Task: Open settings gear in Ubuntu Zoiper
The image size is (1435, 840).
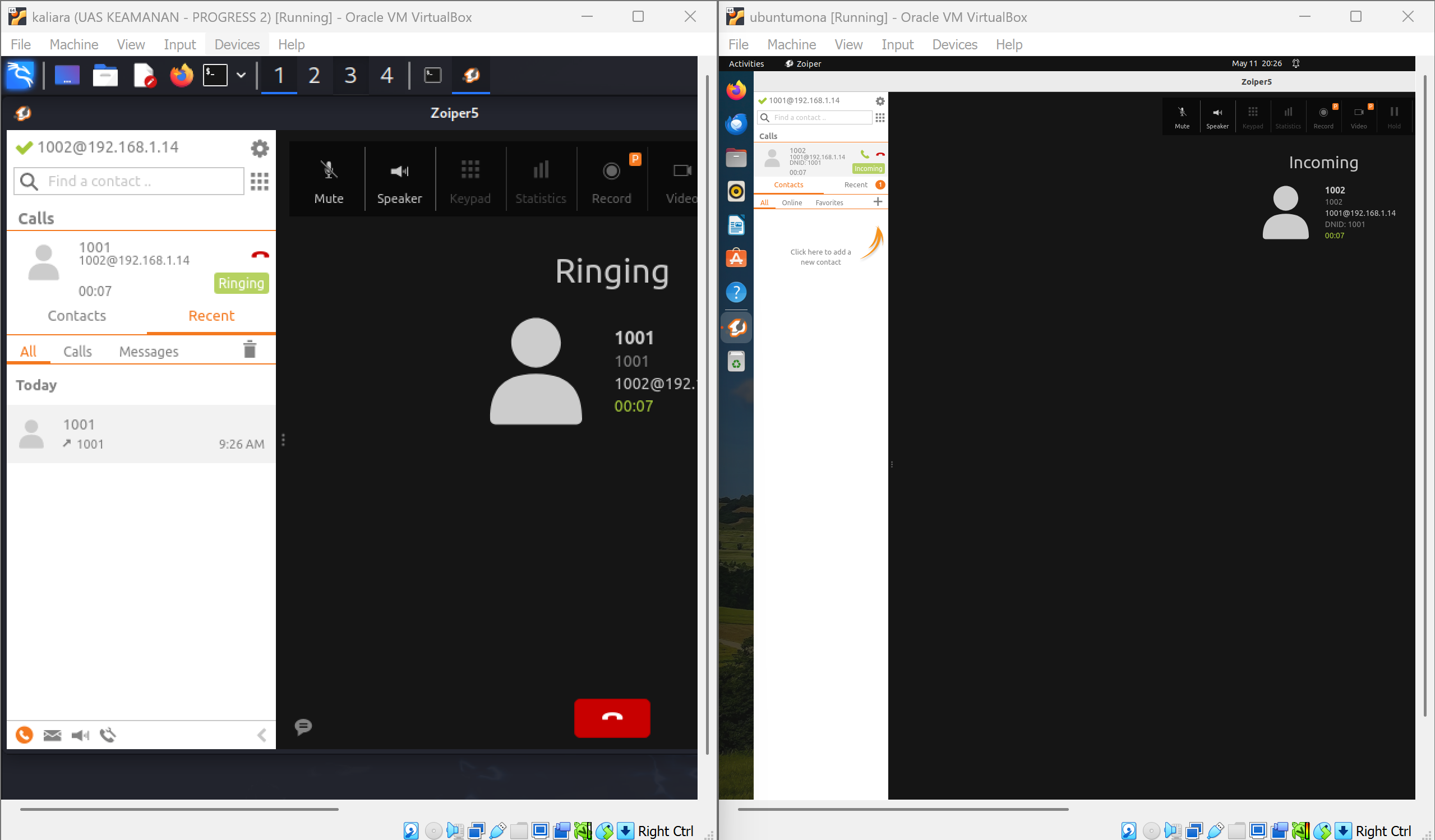Action: (880, 101)
